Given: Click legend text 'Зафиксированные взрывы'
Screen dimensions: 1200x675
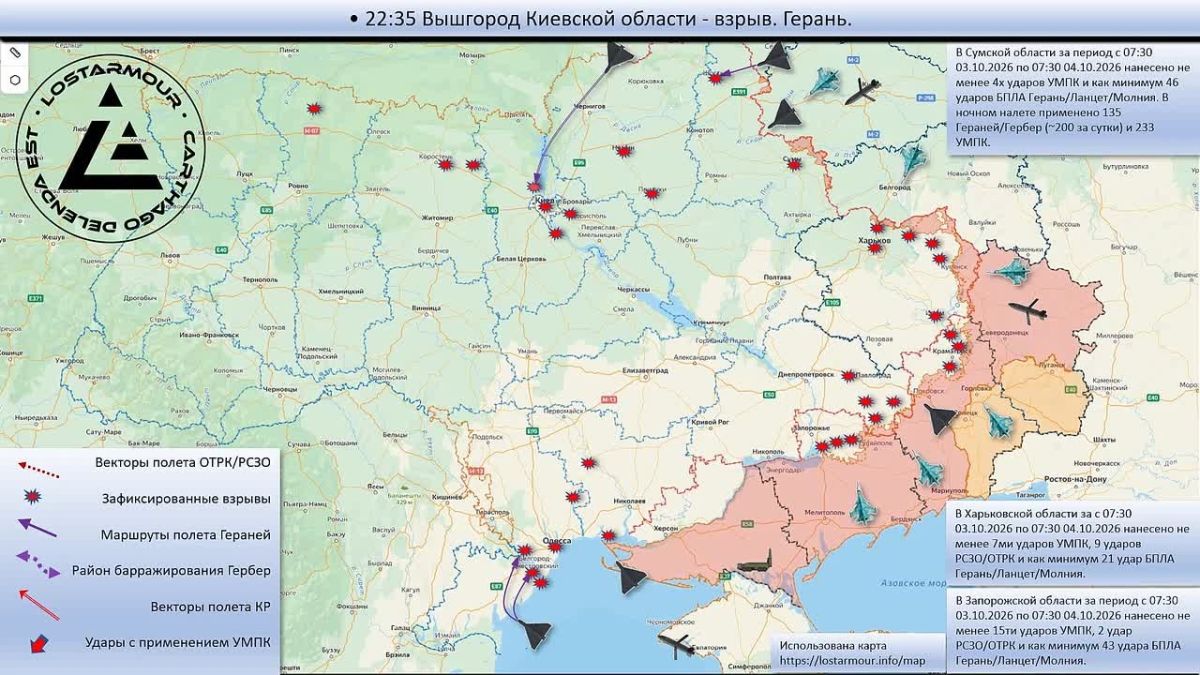Looking at the screenshot, I should [185, 498].
